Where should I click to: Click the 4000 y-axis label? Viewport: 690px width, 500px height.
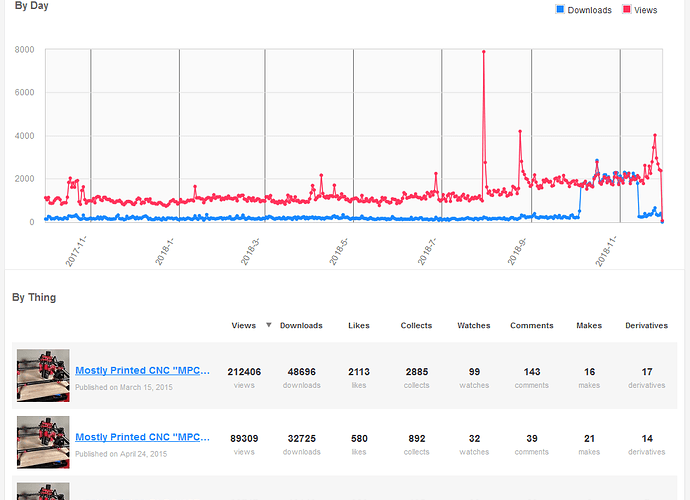tap(24, 136)
